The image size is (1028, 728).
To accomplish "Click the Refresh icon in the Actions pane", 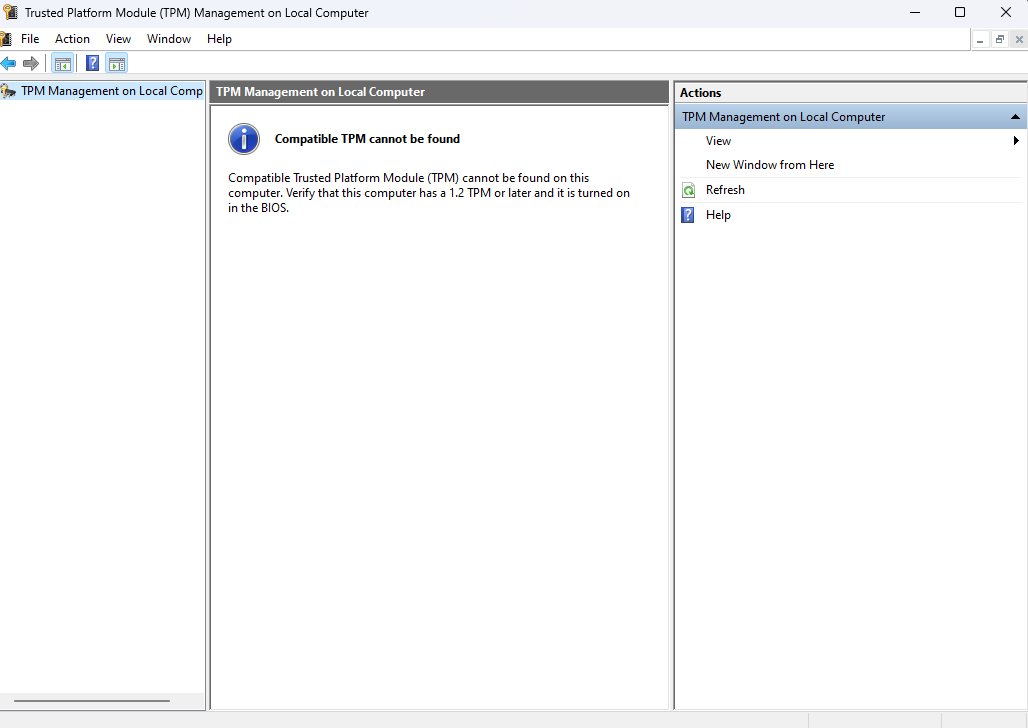I will pyautogui.click(x=687, y=189).
